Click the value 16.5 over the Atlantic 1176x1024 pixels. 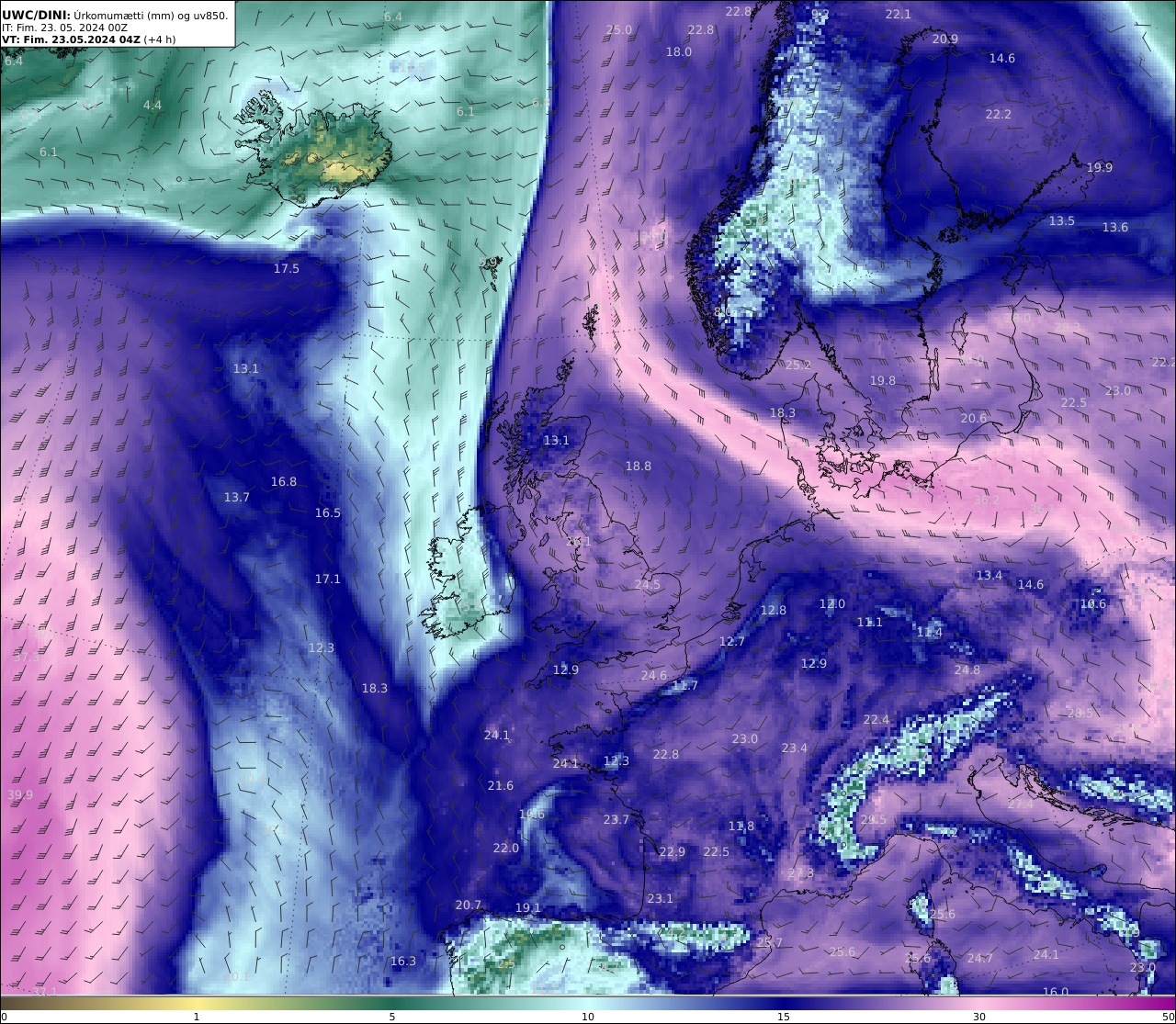[x=328, y=512]
